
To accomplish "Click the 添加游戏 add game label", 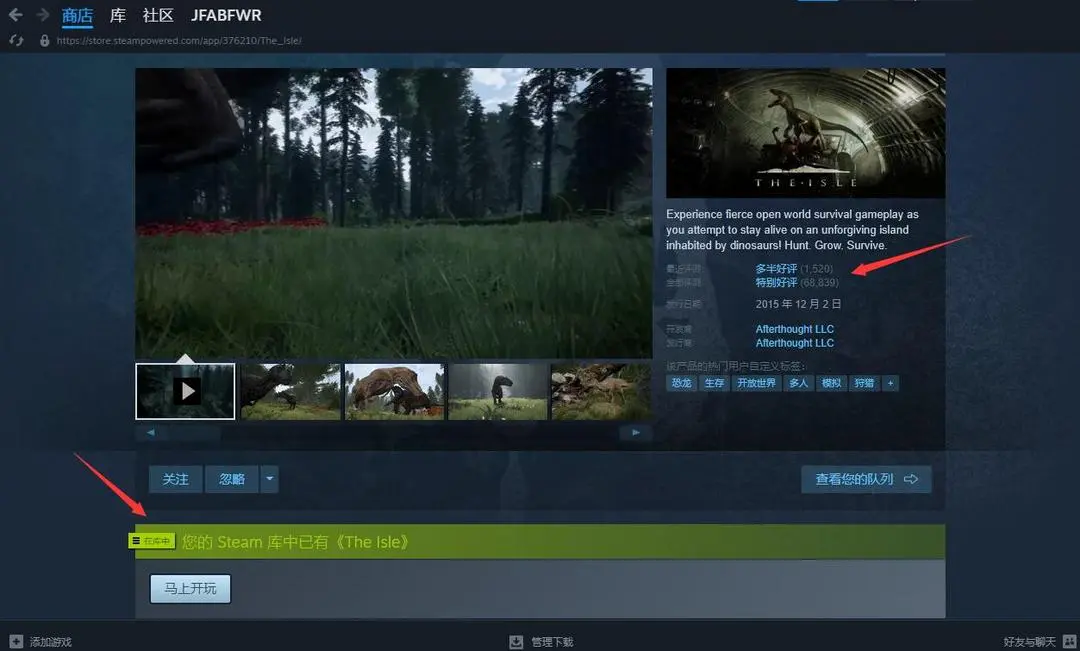I will (50, 642).
